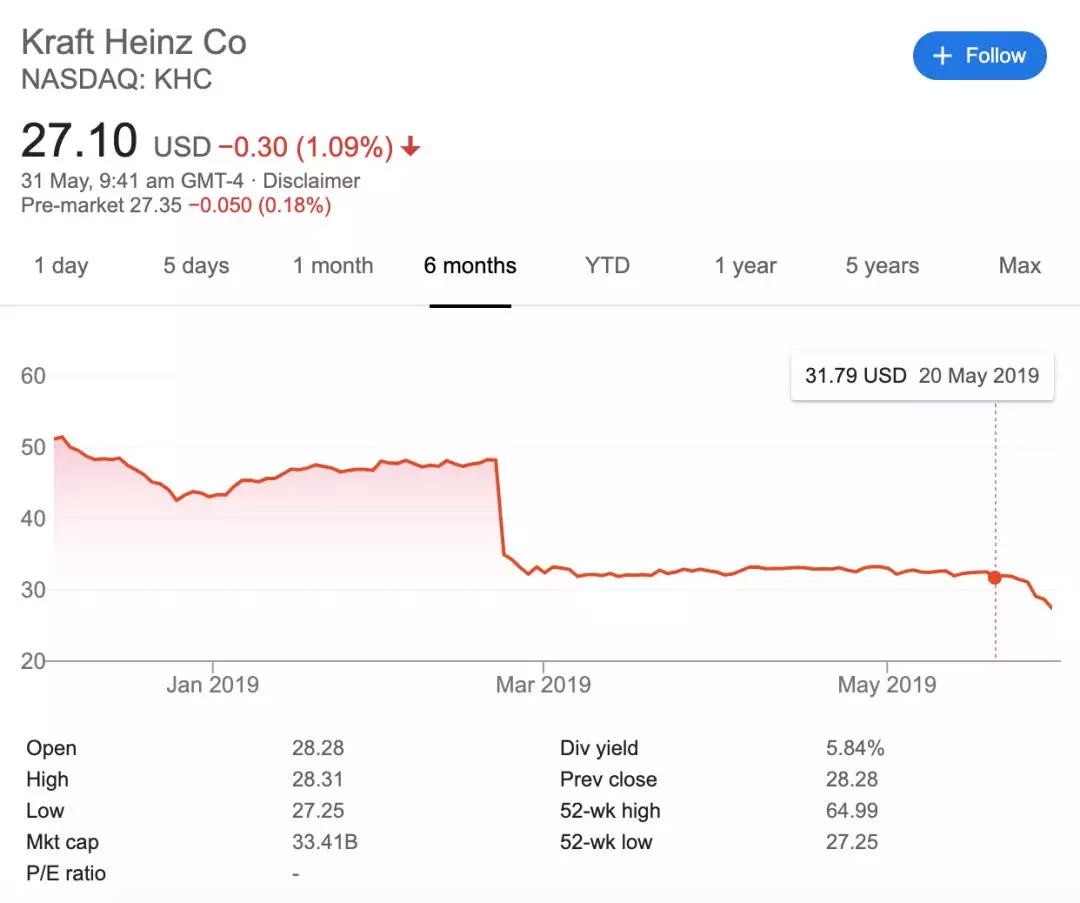Image resolution: width=1080 pixels, height=903 pixels.
Task: Open the Disclaimer link
Action: click(x=311, y=181)
